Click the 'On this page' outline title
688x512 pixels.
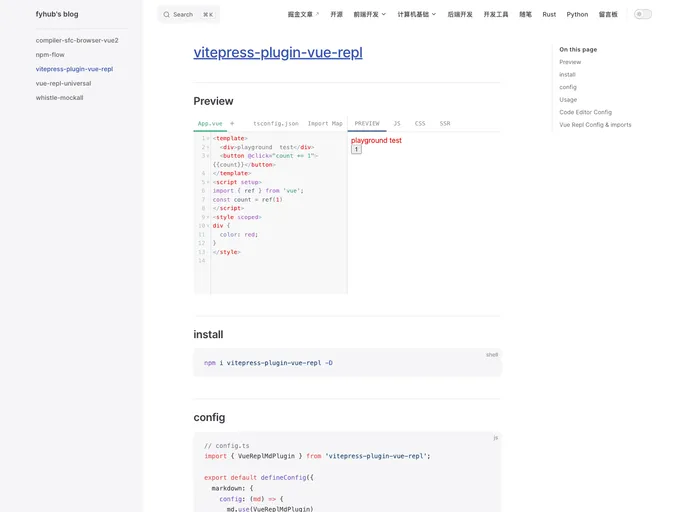pyautogui.click(x=578, y=50)
